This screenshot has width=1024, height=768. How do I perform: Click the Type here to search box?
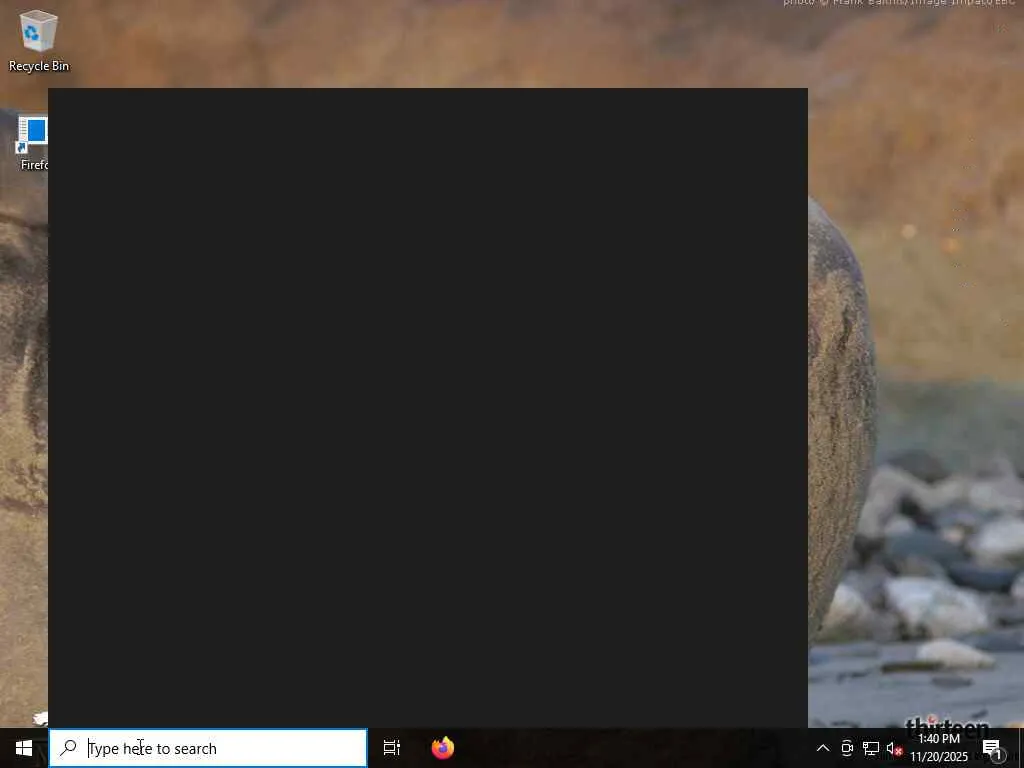tap(208, 748)
